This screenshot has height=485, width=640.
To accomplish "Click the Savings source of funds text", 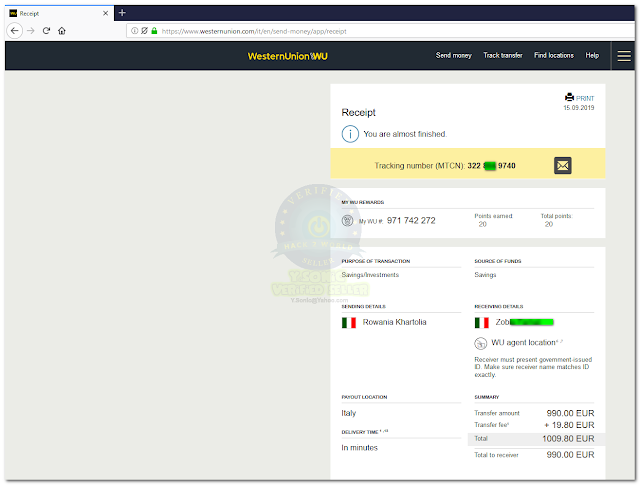I will pyautogui.click(x=485, y=275).
